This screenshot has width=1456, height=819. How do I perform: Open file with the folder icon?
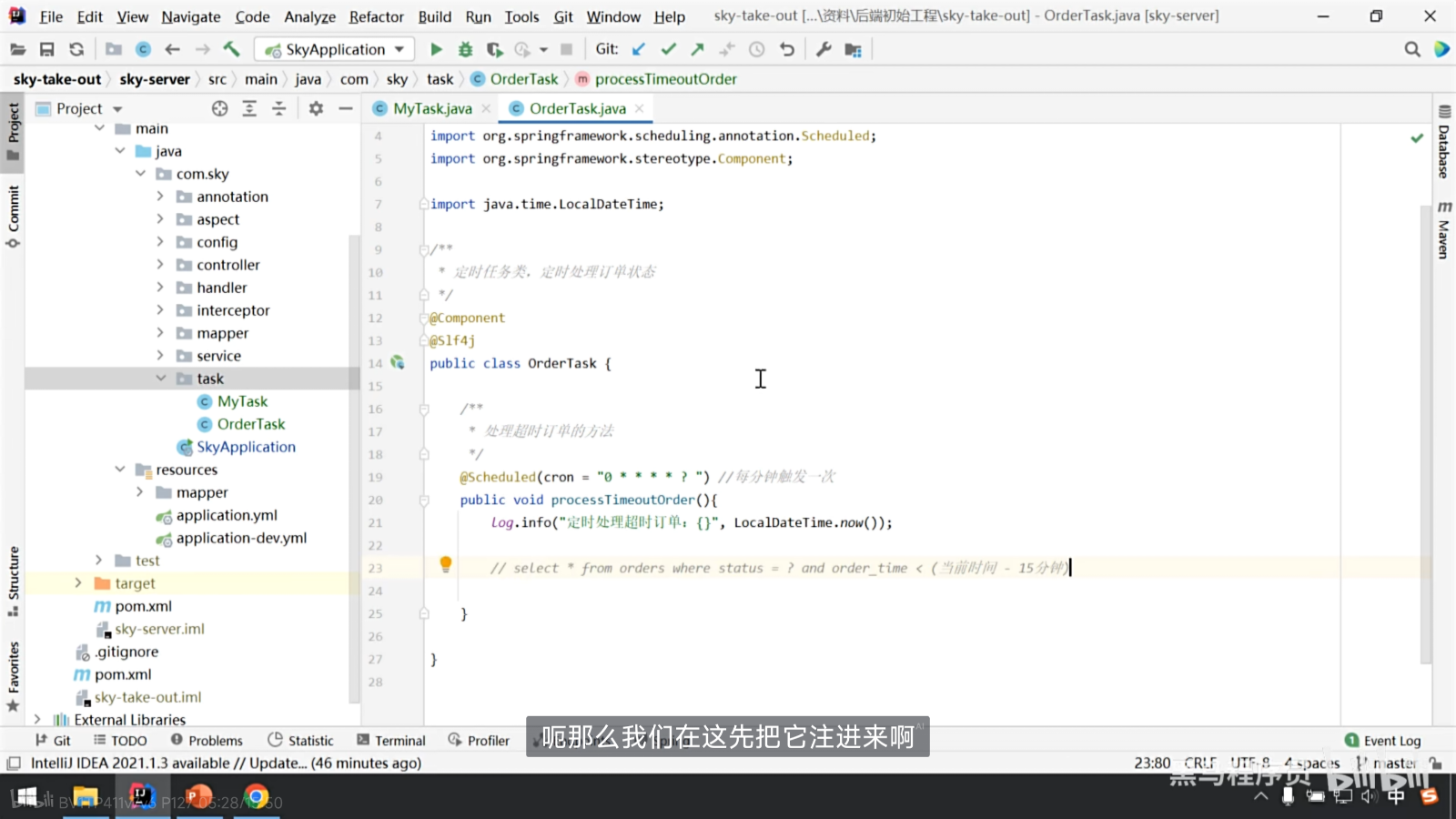pos(17,49)
